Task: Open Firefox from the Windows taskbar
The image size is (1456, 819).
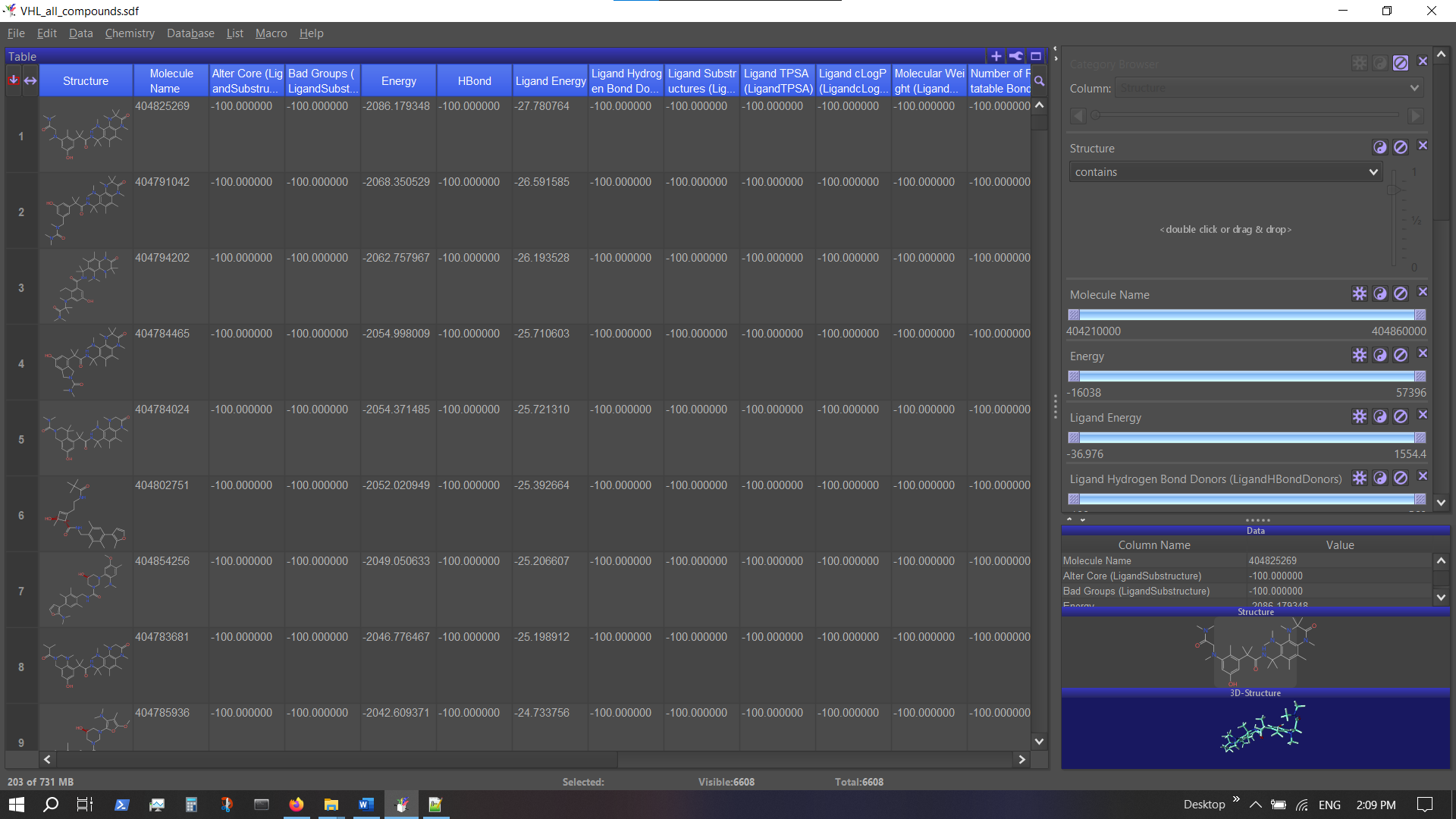Action: coord(297,805)
